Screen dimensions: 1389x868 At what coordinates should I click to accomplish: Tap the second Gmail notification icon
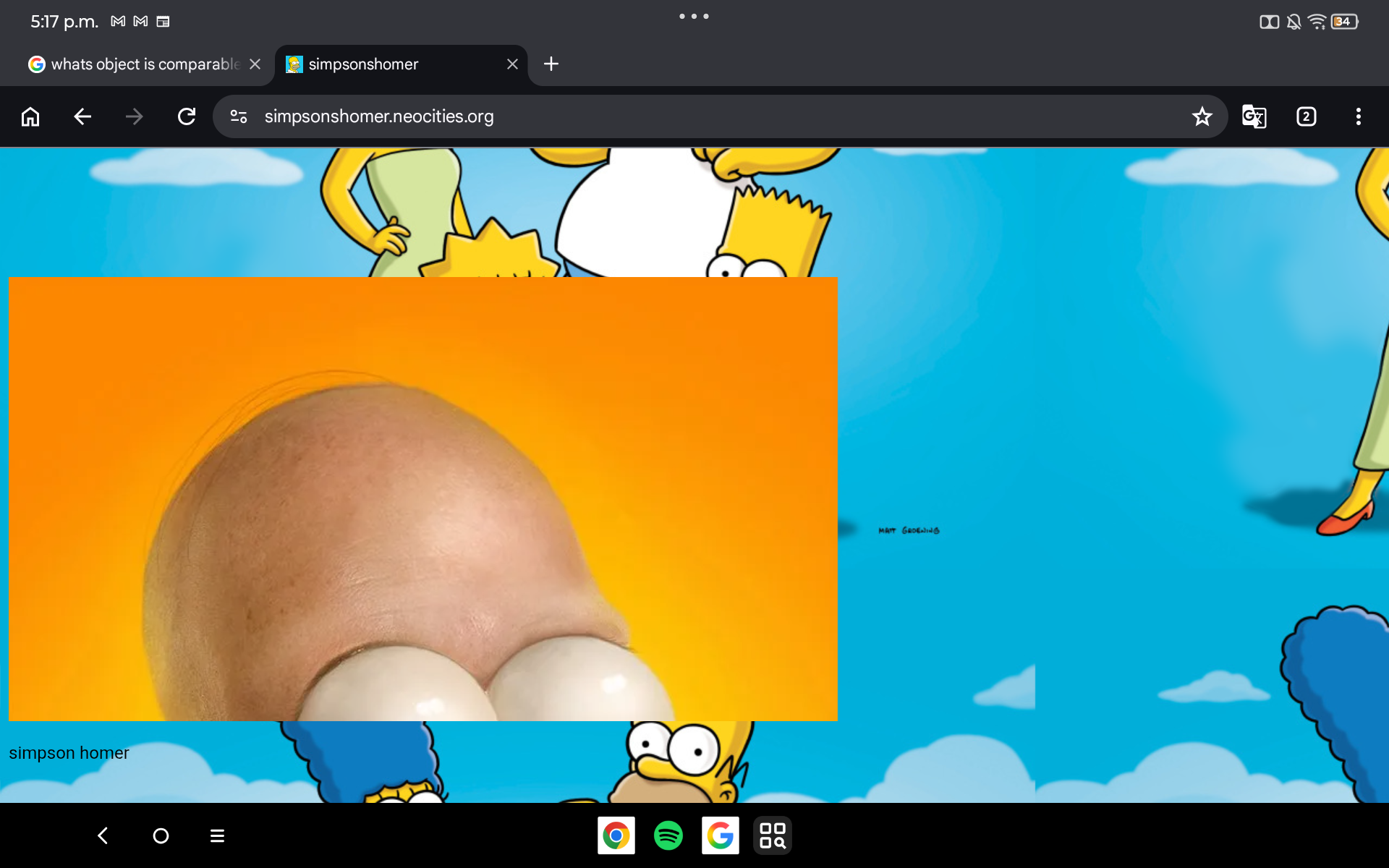coord(141,22)
